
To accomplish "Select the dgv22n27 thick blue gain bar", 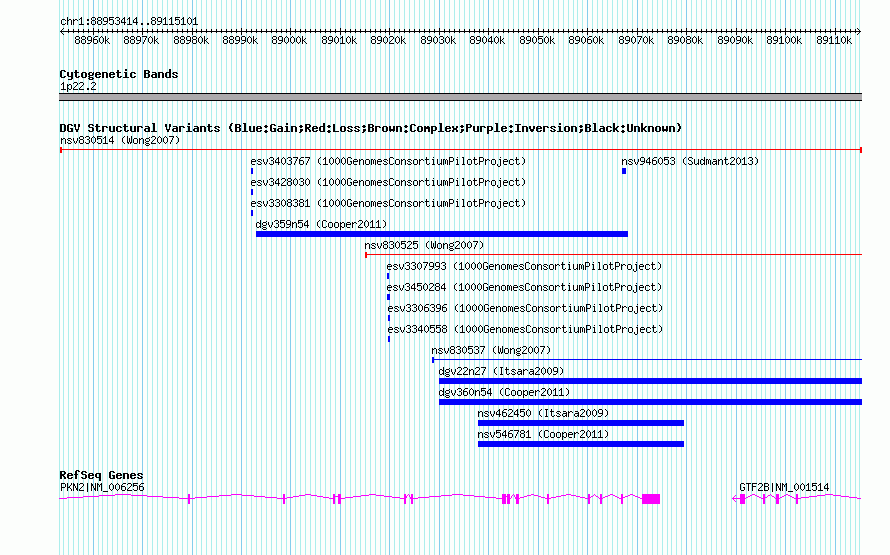I will [650, 381].
